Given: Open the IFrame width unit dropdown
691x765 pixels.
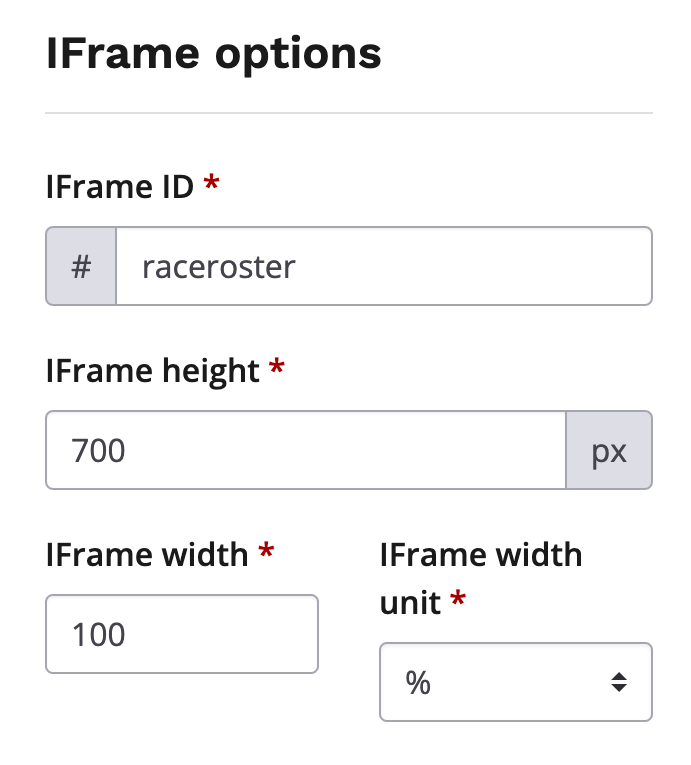Looking at the screenshot, I should pos(516,682).
